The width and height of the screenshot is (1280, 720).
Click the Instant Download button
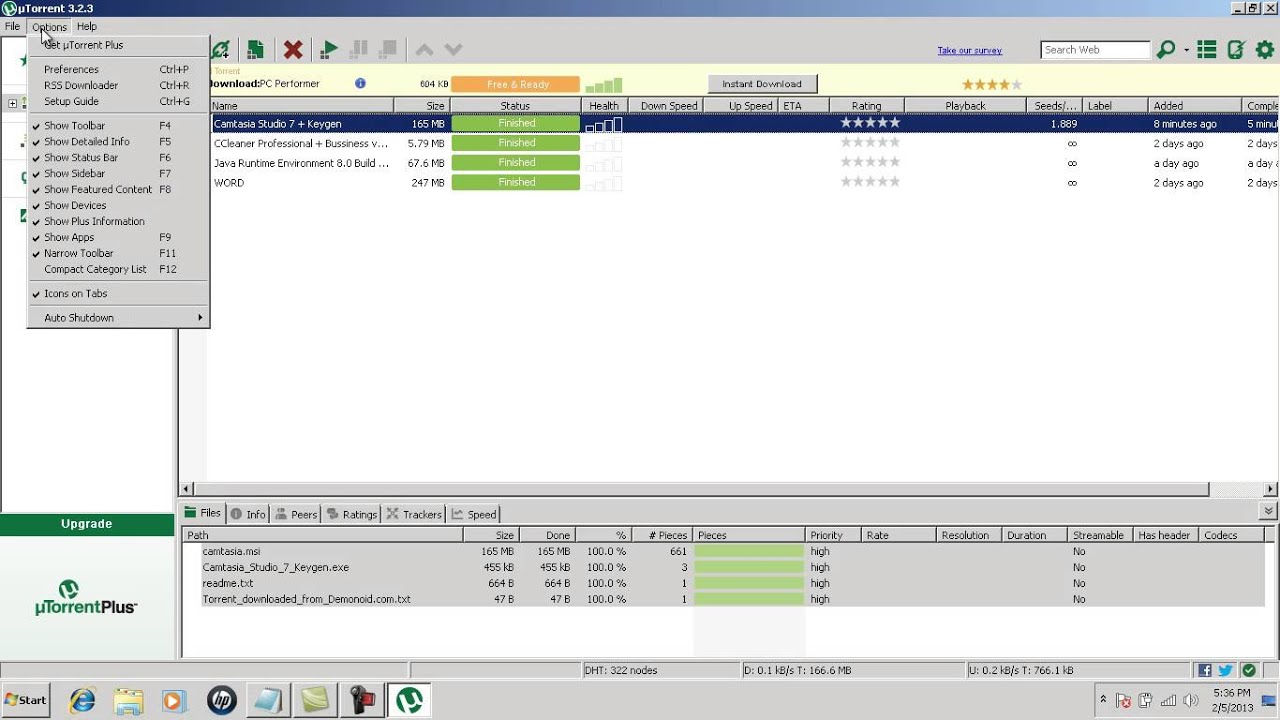(x=762, y=84)
